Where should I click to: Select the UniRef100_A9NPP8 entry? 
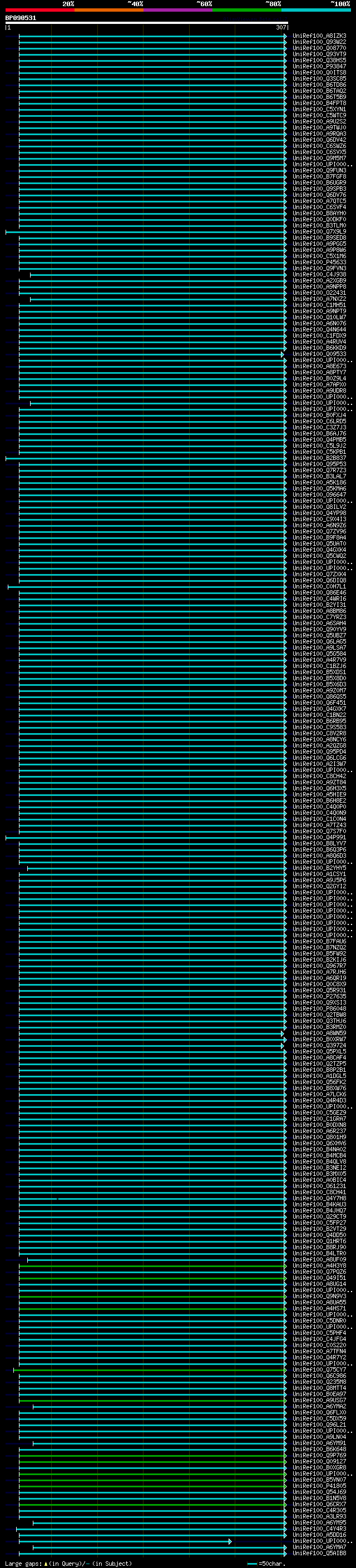pyautogui.click(x=319, y=286)
